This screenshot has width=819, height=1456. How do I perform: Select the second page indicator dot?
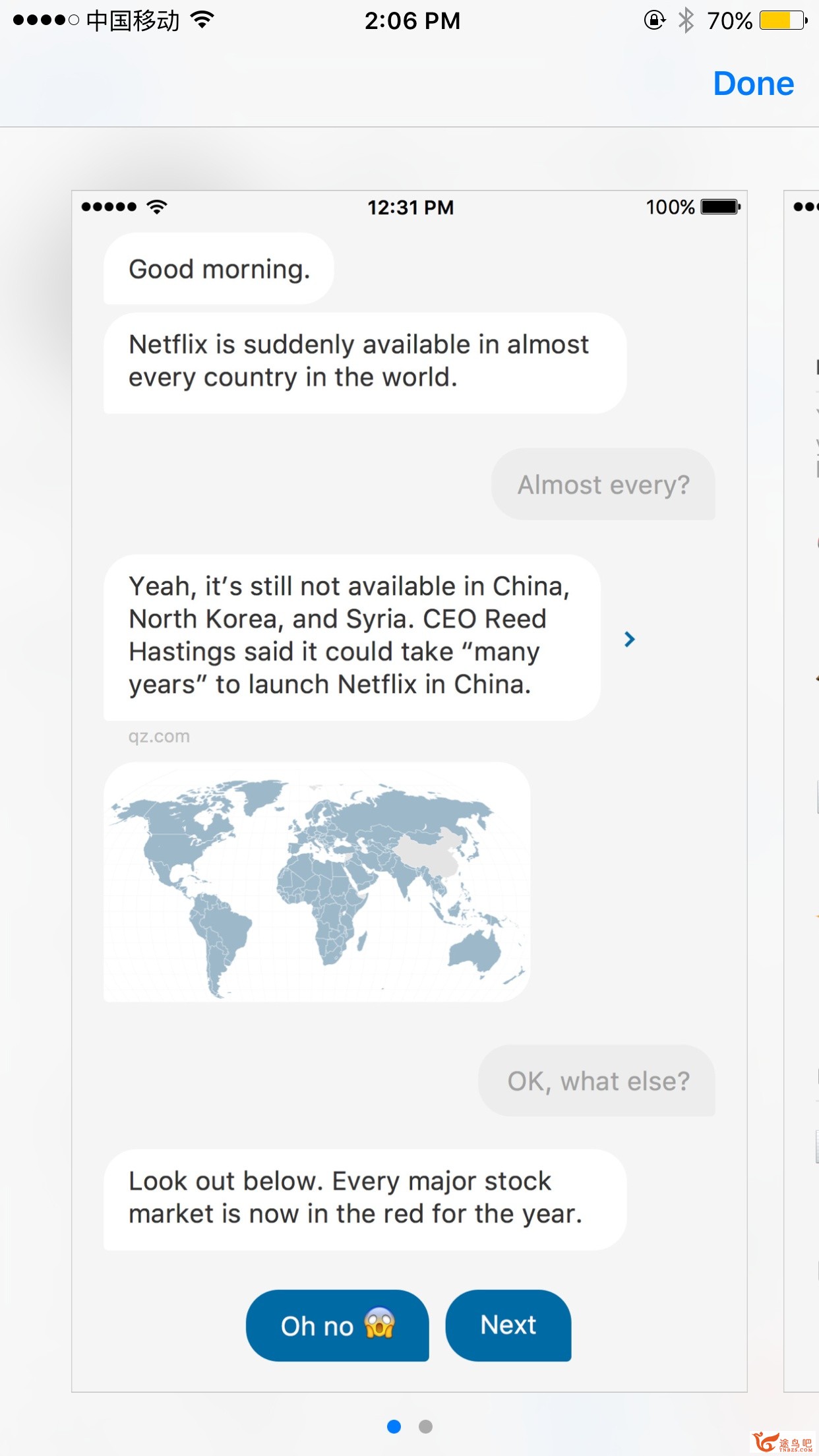click(x=425, y=1426)
